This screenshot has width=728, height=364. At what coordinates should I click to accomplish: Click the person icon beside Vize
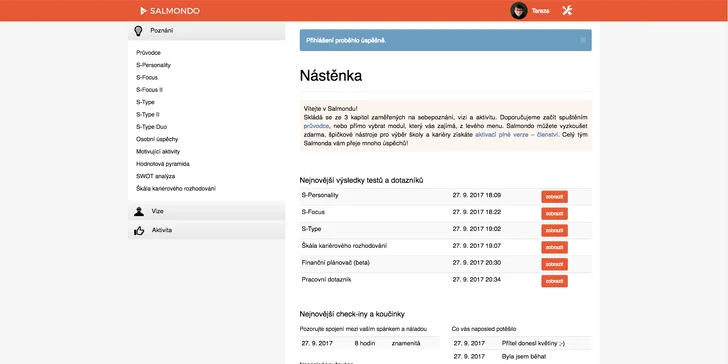pyautogui.click(x=139, y=211)
